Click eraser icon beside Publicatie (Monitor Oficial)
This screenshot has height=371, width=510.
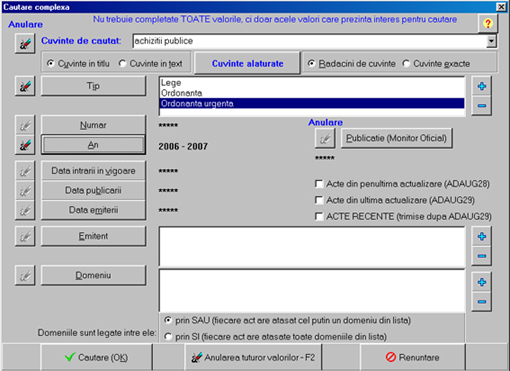pyautogui.click(x=325, y=138)
